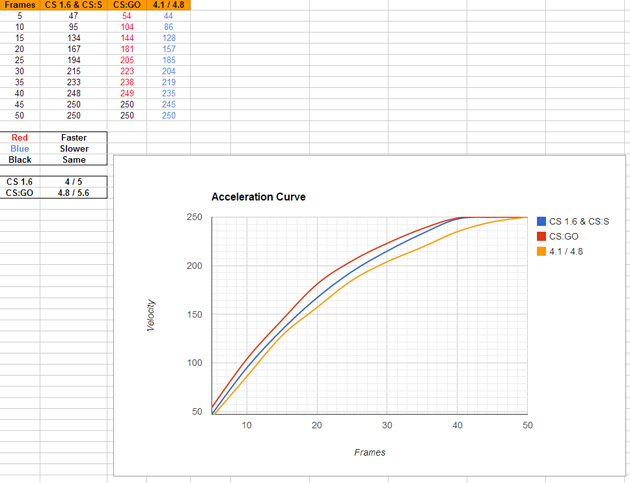Viewport: 630px width, 483px height.
Task: Click the 4.1 / 4.8 header cell
Action: click(168, 6)
